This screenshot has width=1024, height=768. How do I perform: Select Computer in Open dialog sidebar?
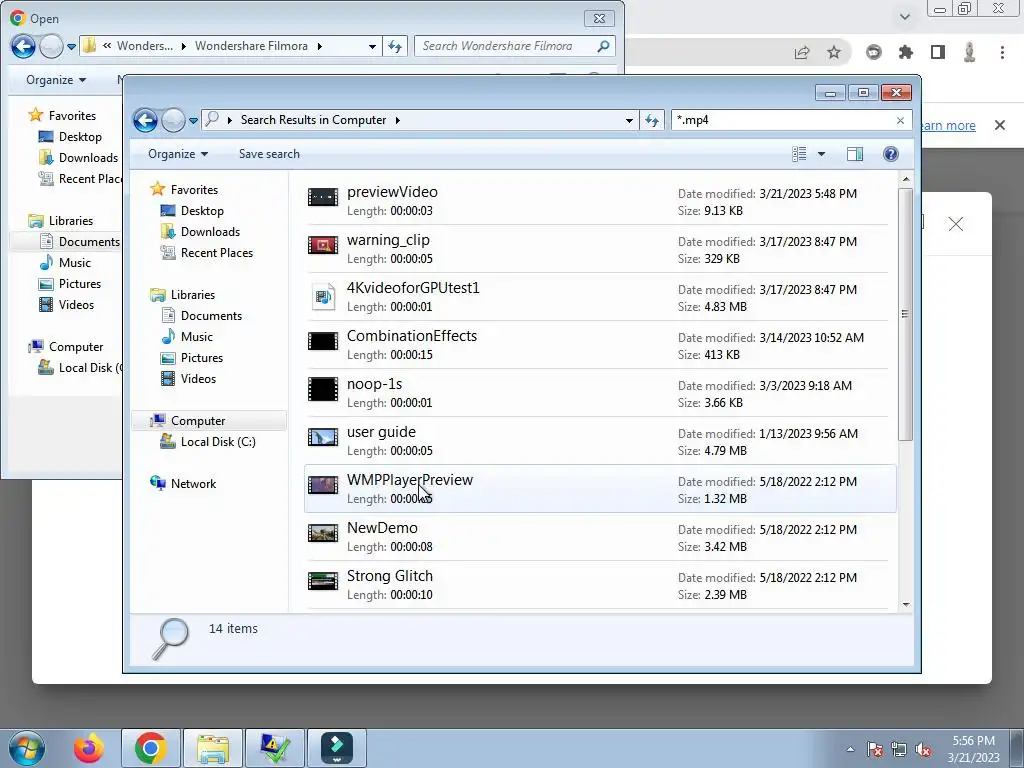tap(76, 347)
